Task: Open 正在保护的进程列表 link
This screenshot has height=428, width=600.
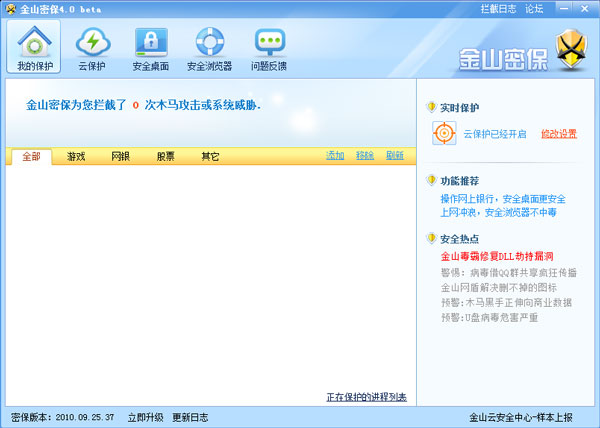Action: coord(366,397)
